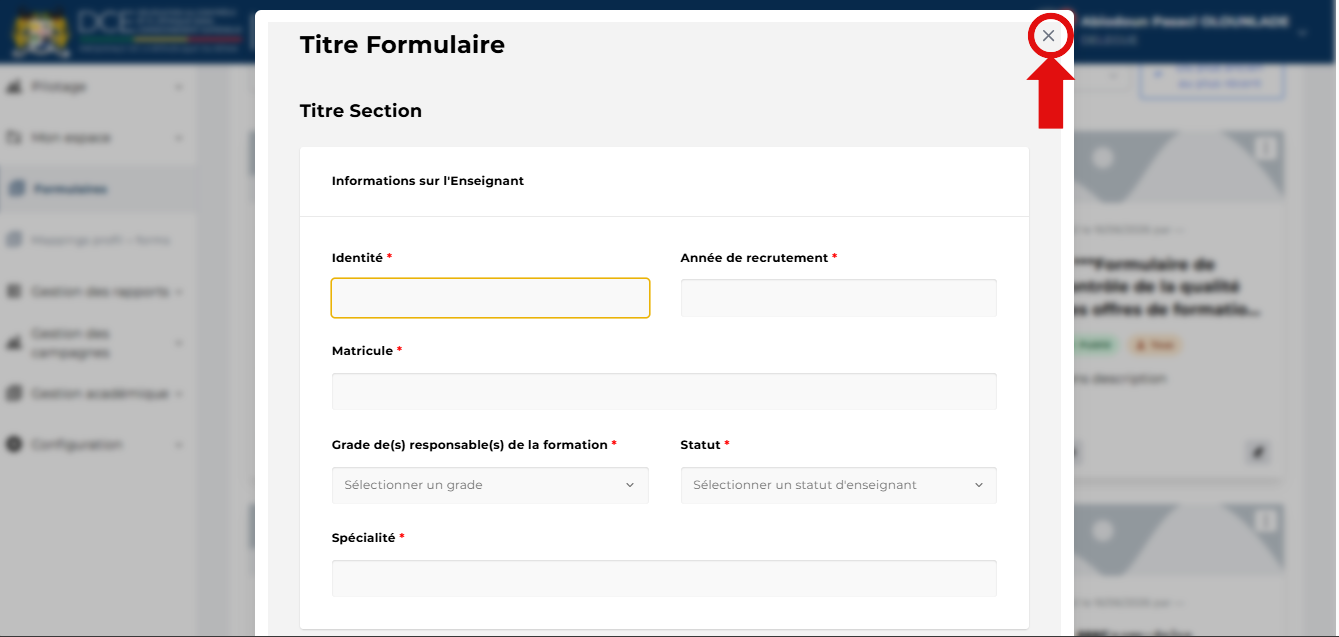Click into the Matricule text field
Image resolution: width=1339 pixels, height=637 pixels.
pos(664,391)
